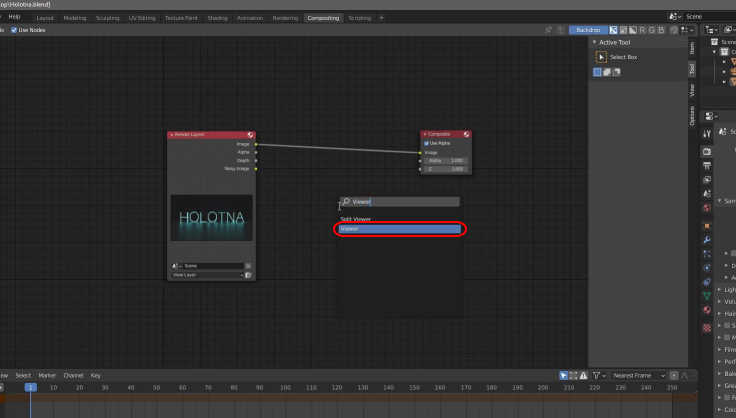Image resolution: width=736 pixels, height=418 pixels.
Task: Collapse the Active Tool panel
Action: click(x=595, y=43)
